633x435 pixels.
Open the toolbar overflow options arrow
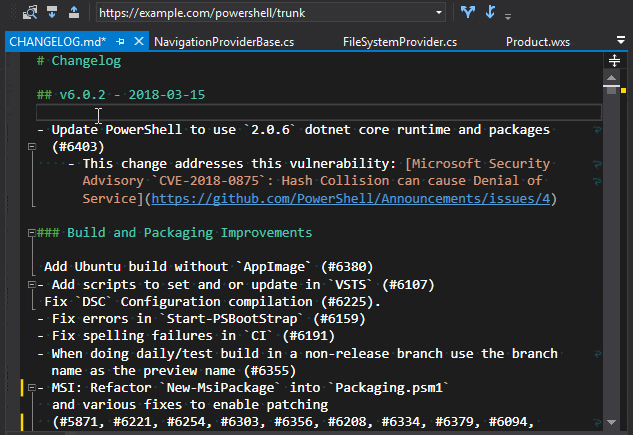point(508,17)
